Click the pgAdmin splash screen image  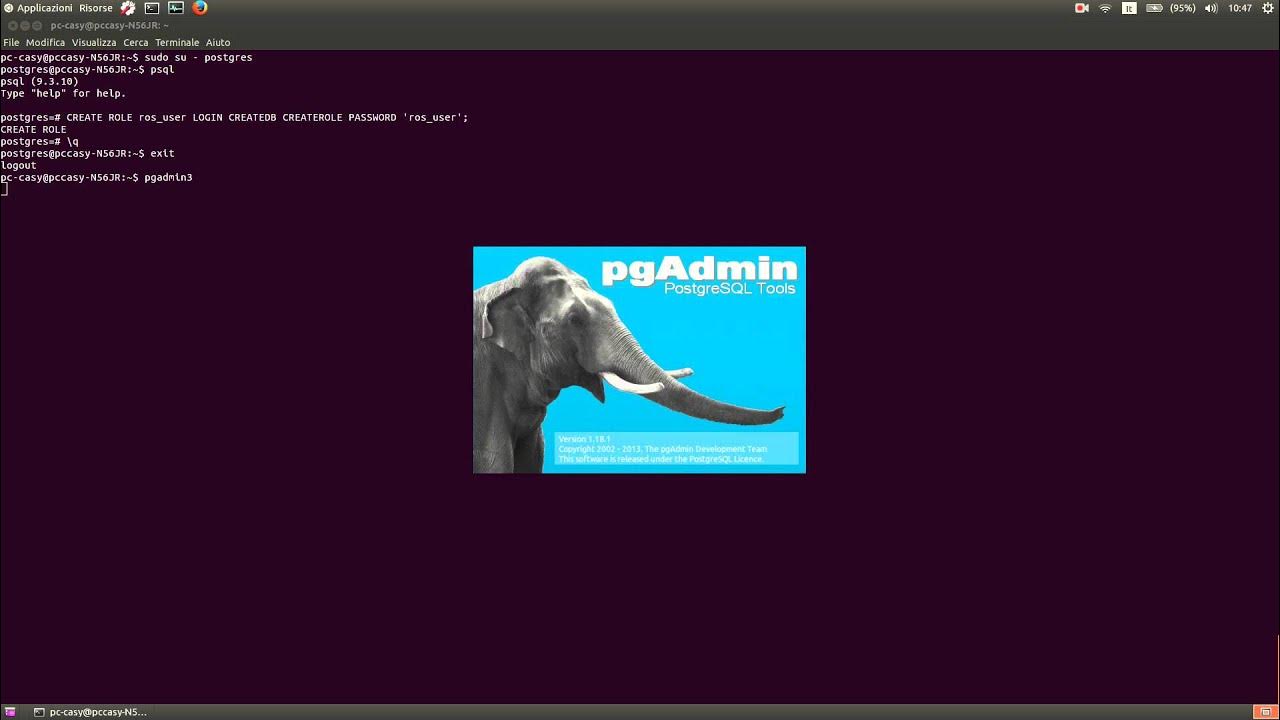tap(639, 360)
